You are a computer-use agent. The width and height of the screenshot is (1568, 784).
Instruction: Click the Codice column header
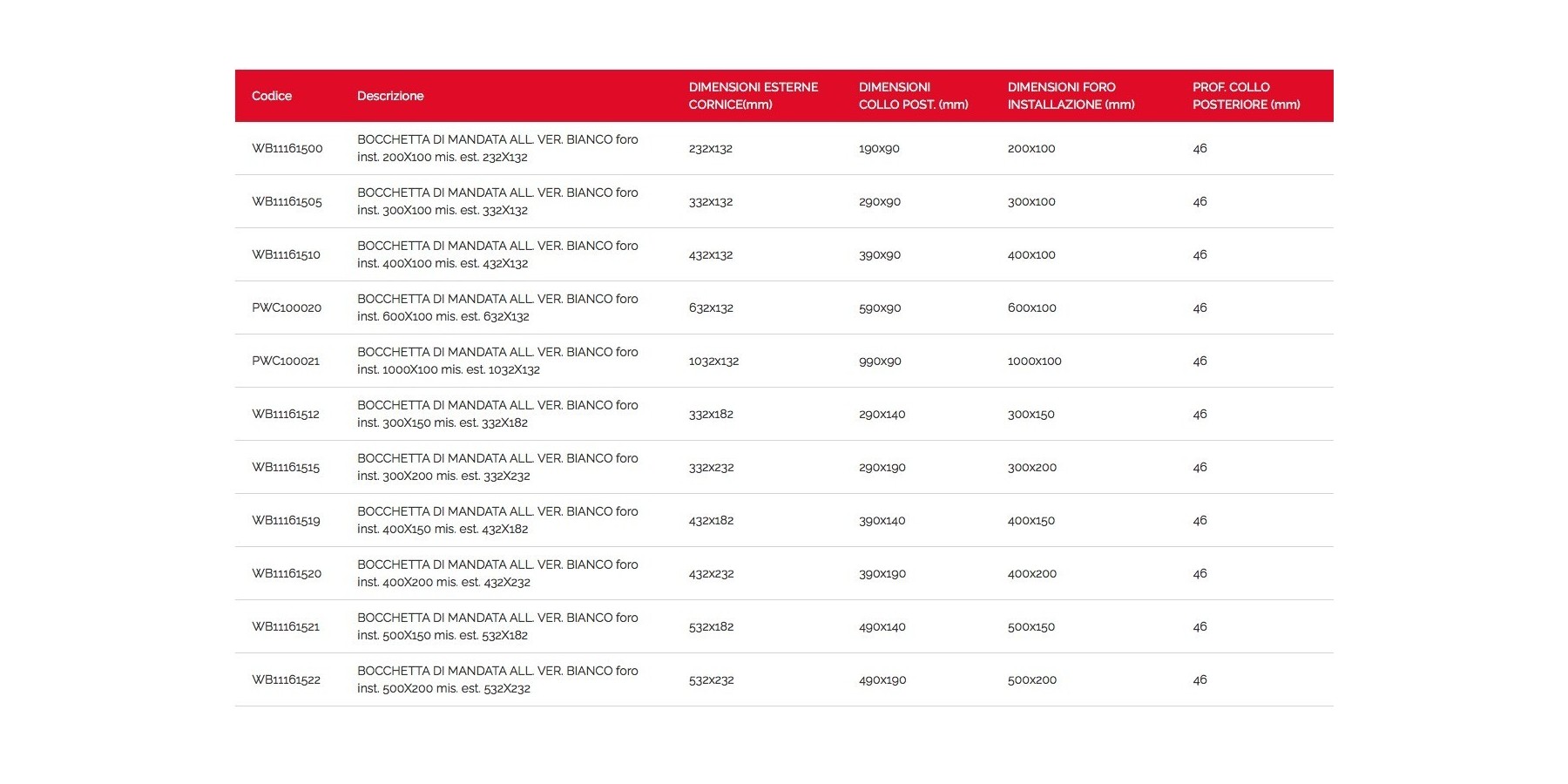click(272, 96)
